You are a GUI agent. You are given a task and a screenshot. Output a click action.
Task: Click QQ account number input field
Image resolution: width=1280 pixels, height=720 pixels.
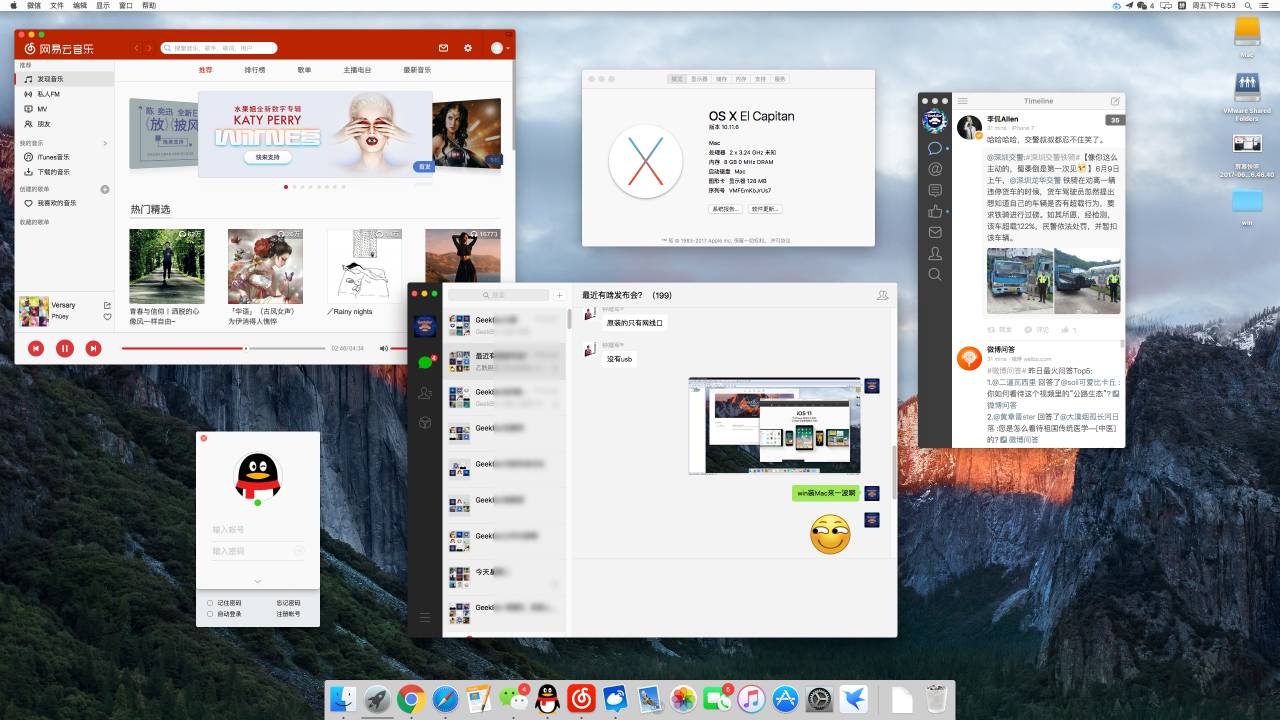[x=257, y=529]
